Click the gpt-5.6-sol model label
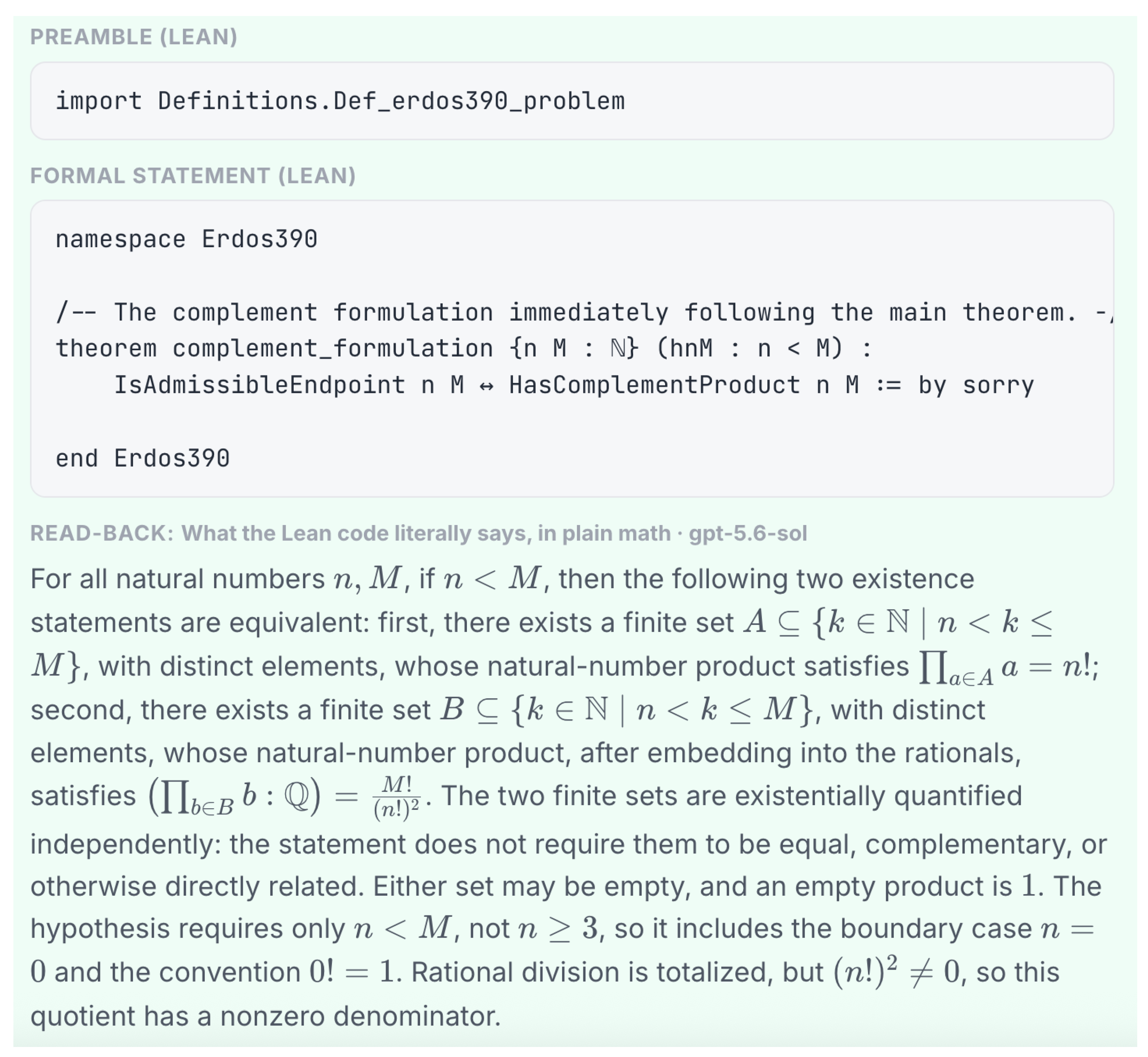This screenshot has width=1148, height=1057. tap(748, 534)
